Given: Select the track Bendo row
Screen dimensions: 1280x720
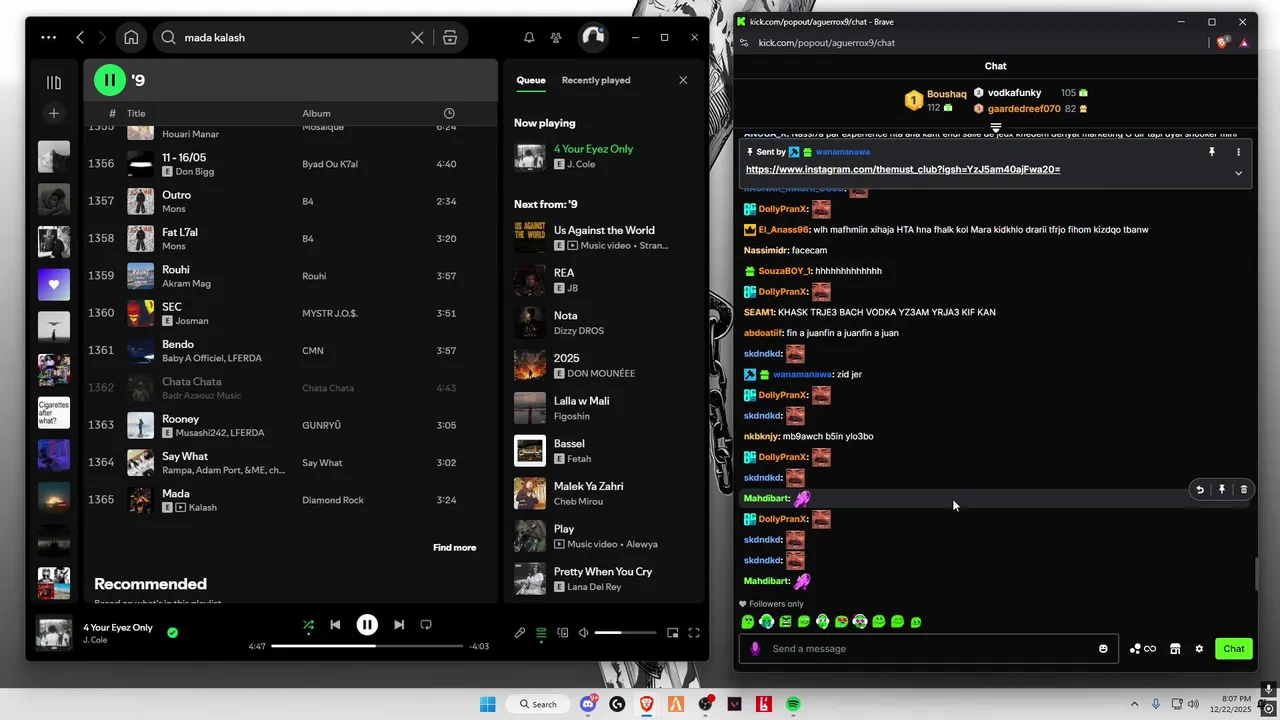Looking at the screenshot, I should [x=290, y=351].
